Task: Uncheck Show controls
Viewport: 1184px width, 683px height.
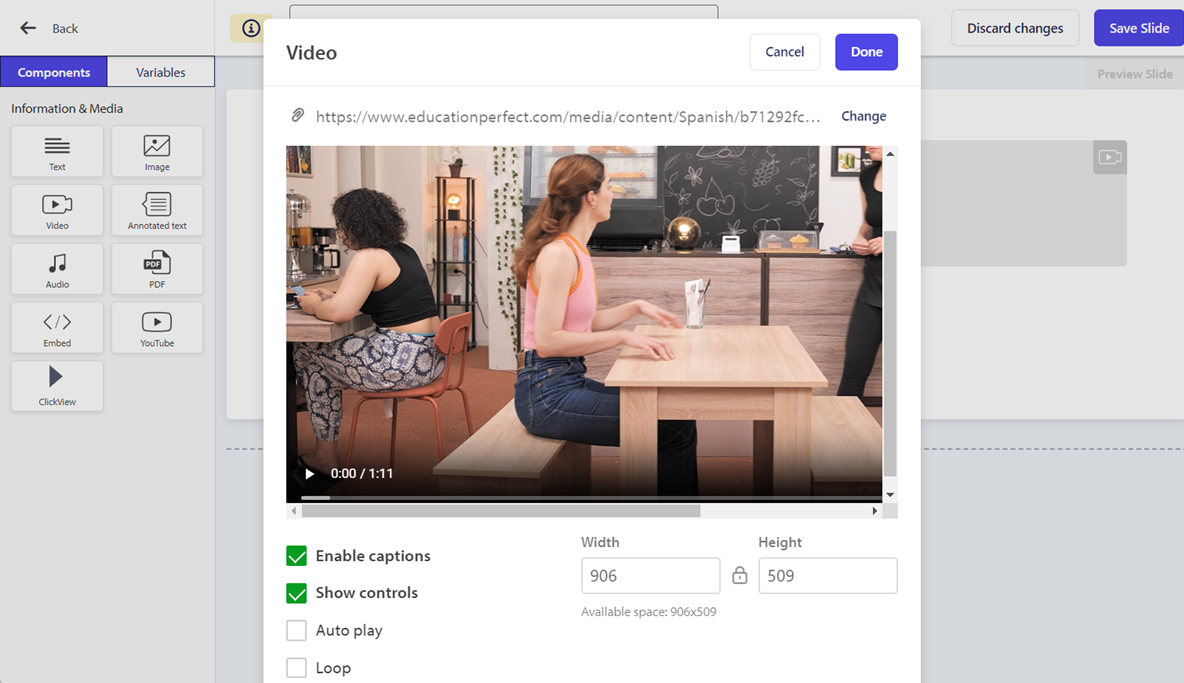Action: (297, 593)
